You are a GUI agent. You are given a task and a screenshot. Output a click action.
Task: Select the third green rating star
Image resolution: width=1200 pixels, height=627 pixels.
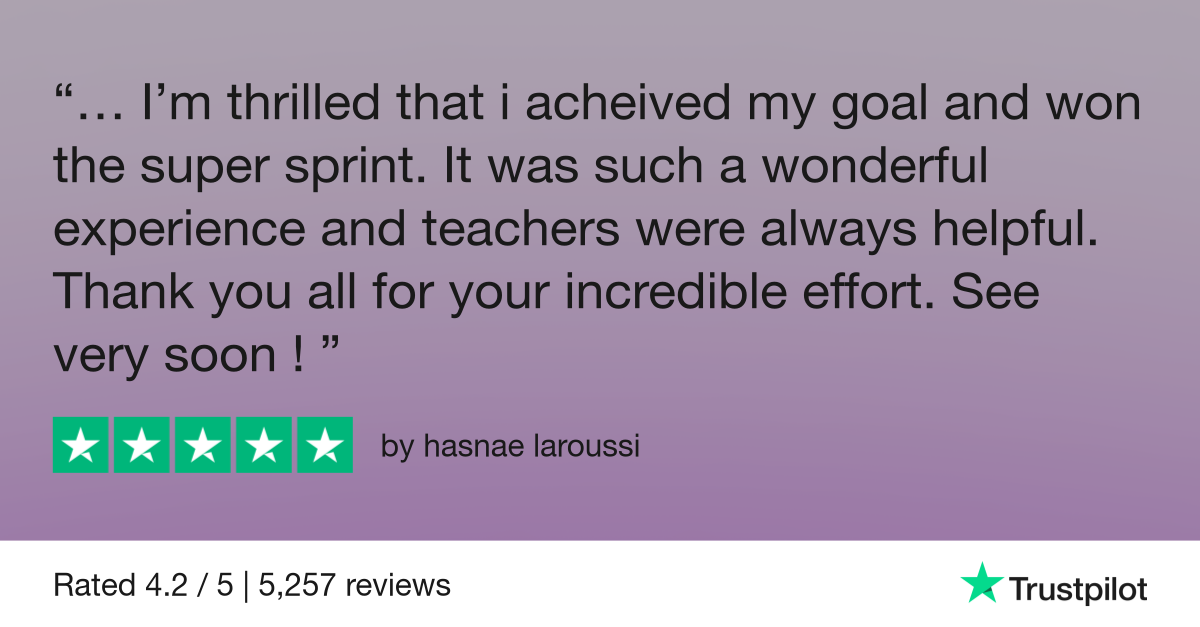pyautogui.click(x=203, y=445)
